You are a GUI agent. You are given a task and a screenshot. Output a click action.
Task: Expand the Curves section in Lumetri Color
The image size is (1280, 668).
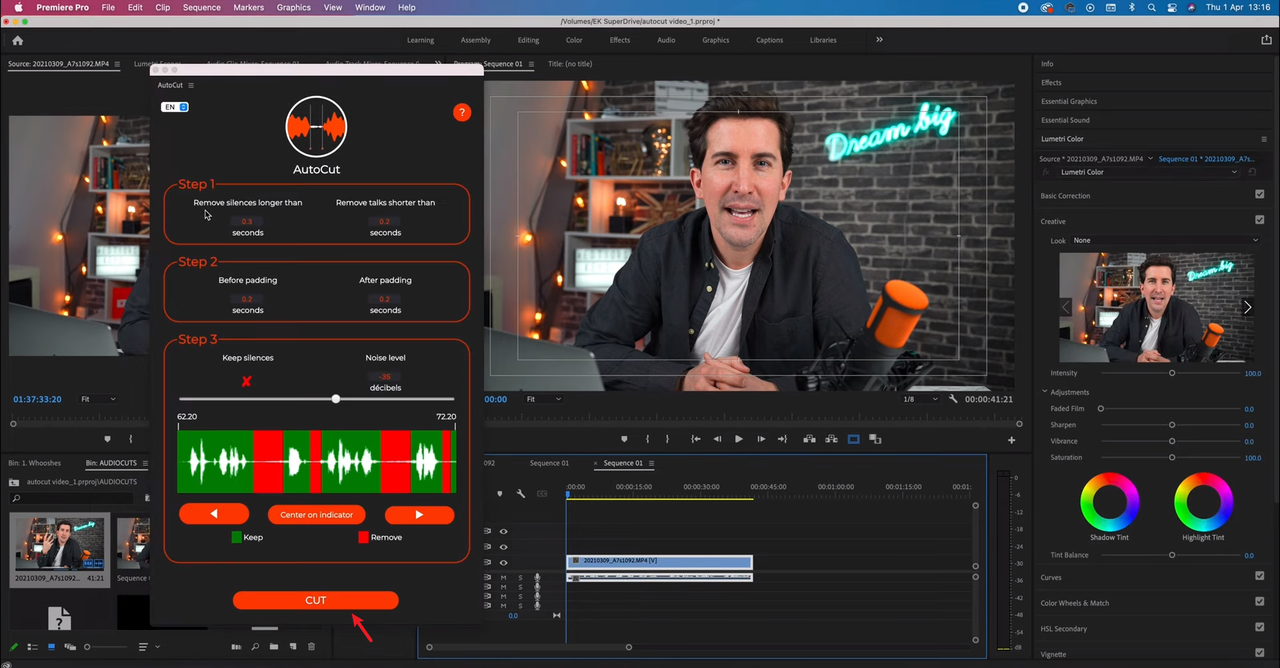click(x=1051, y=577)
